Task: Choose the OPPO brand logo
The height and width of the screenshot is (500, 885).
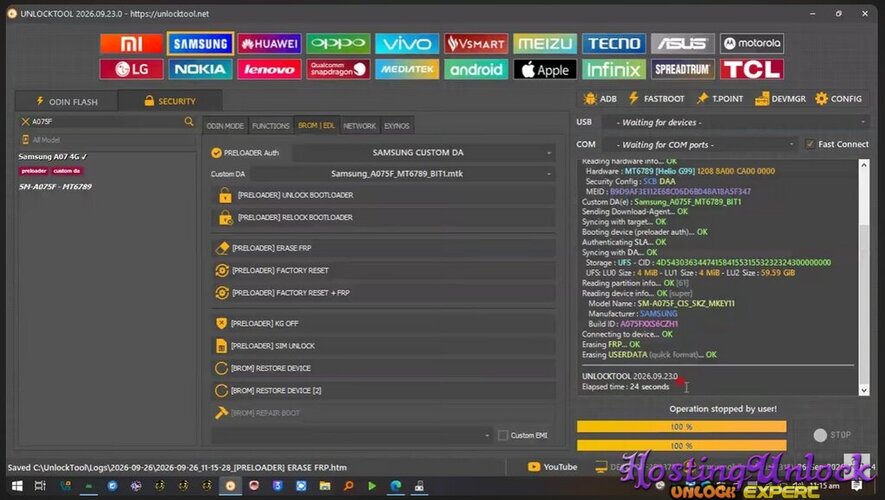Action: pos(338,43)
